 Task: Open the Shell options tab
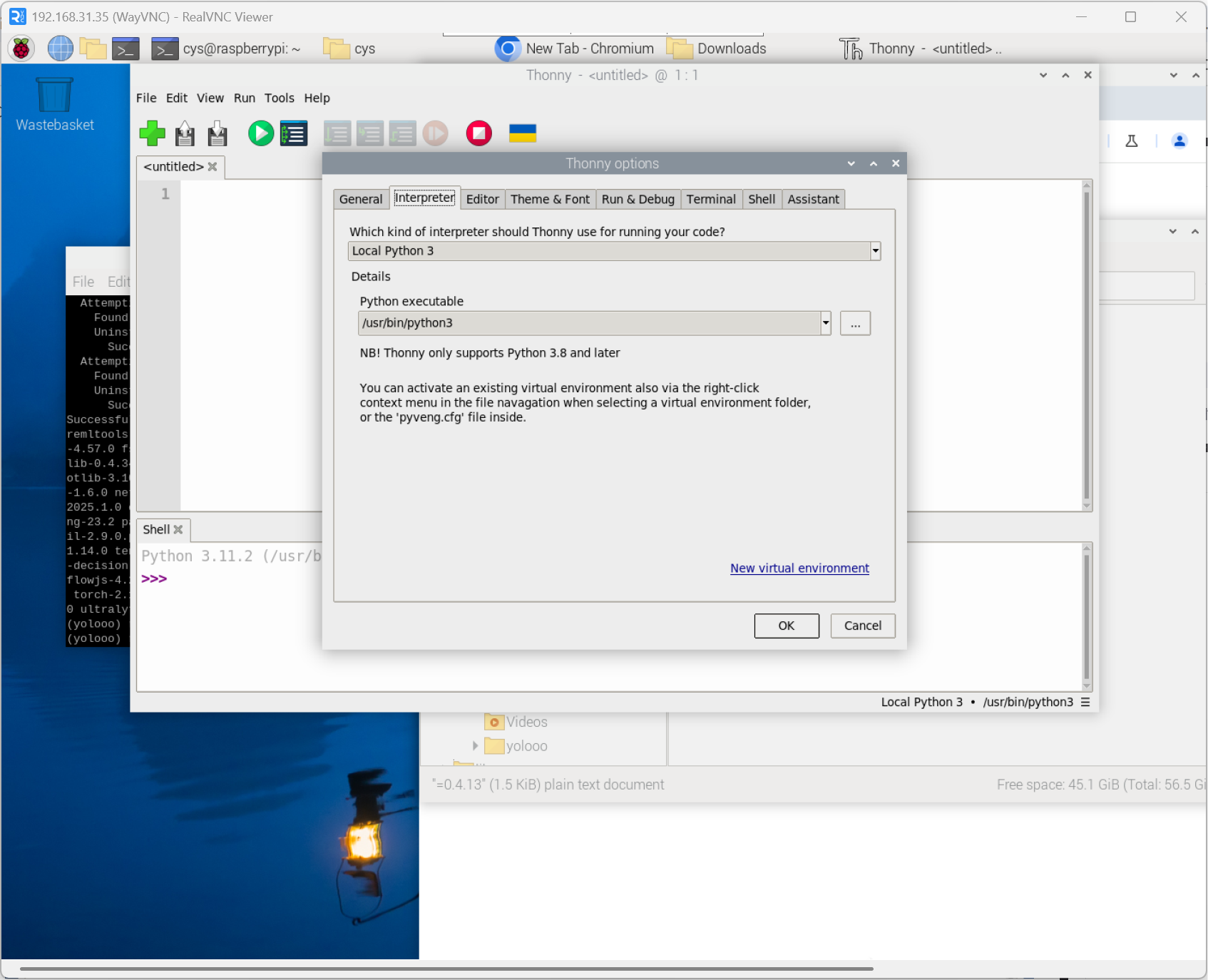[x=762, y=199]
